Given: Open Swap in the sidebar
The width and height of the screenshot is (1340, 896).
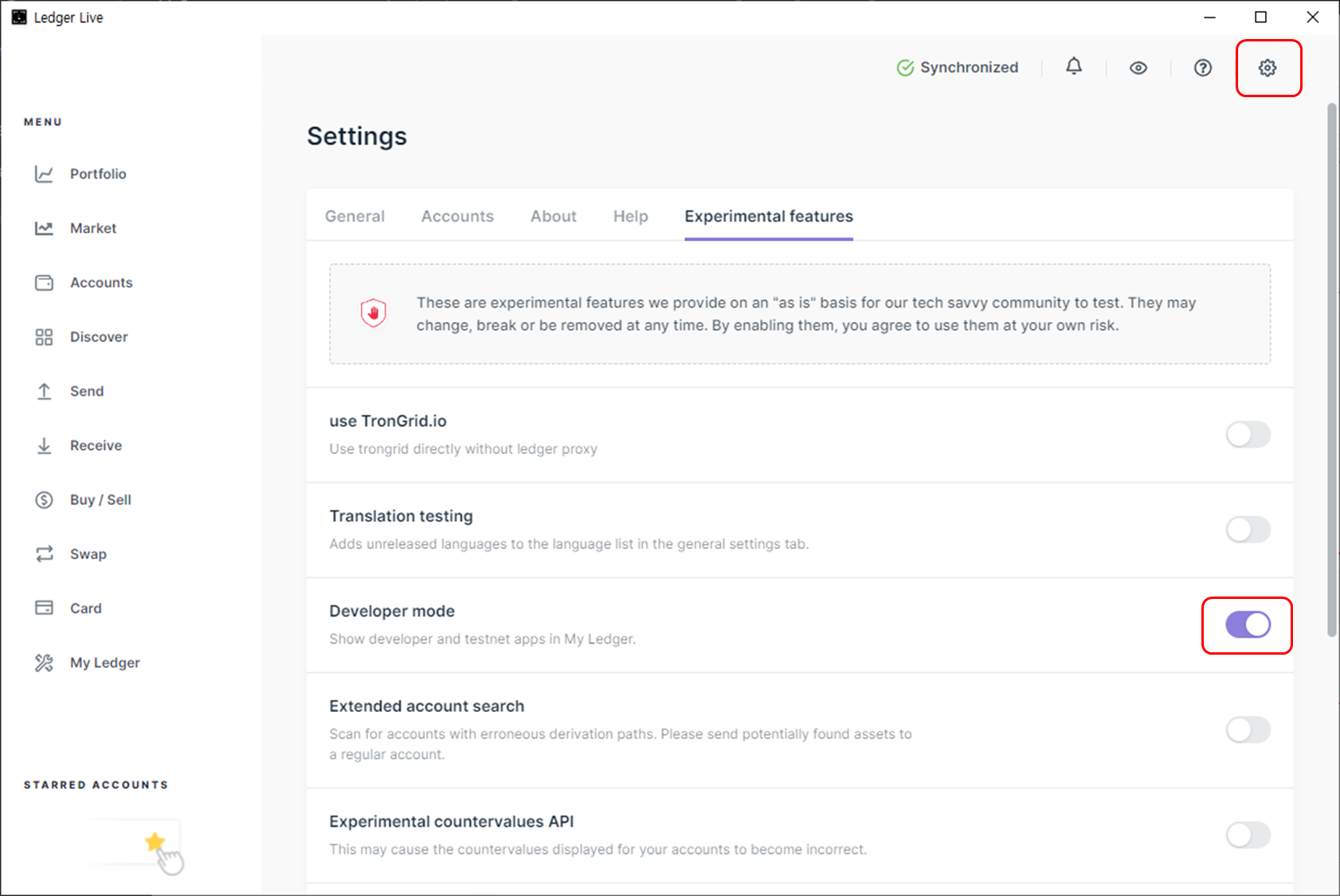Looking at the screenshot, I should [88, 554].
